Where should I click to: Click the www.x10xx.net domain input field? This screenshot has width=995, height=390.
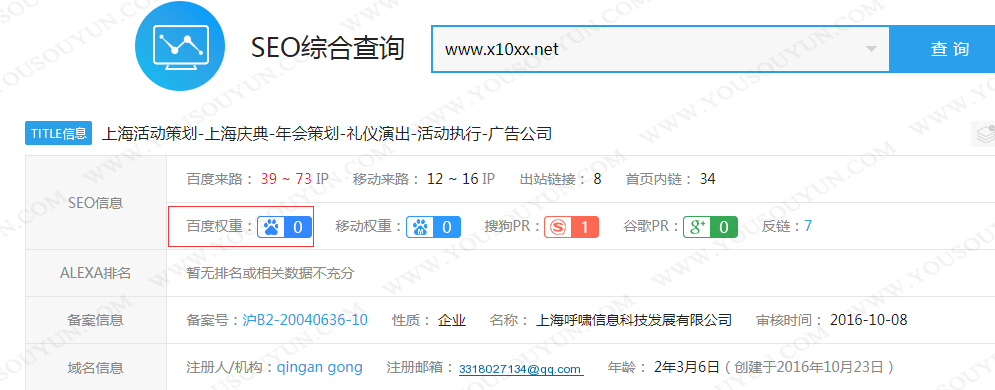(661, 49)
